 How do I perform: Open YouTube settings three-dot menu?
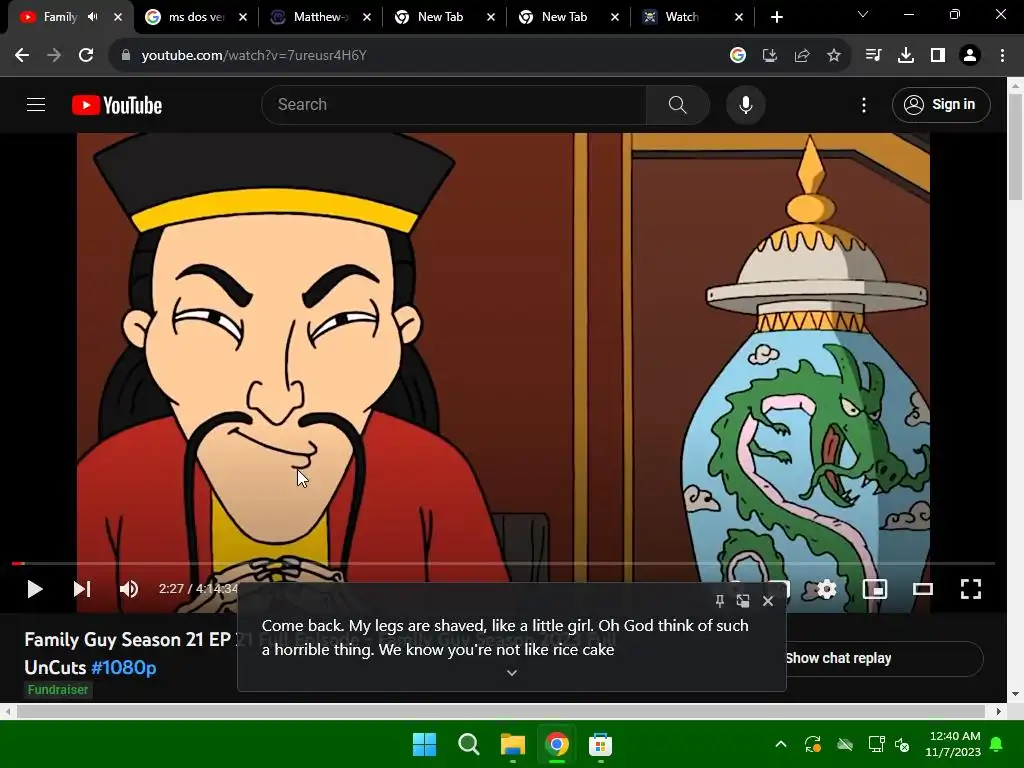click(x=863, y=105)
